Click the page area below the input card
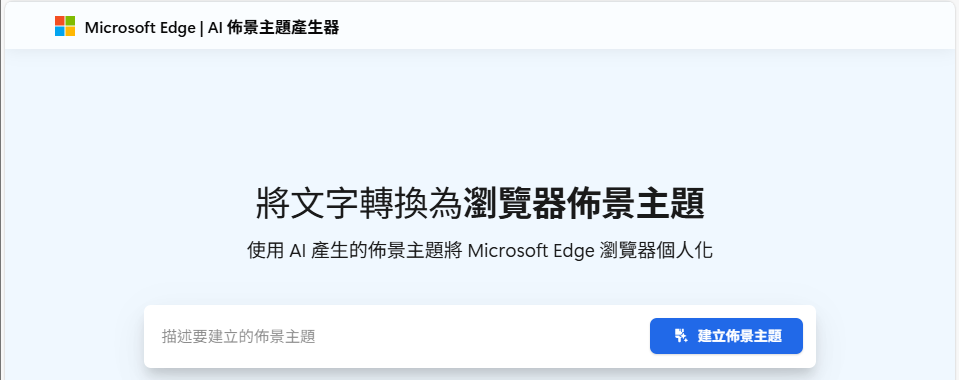The height and width of the screenshot is (380, 959). tap(480, 374)
